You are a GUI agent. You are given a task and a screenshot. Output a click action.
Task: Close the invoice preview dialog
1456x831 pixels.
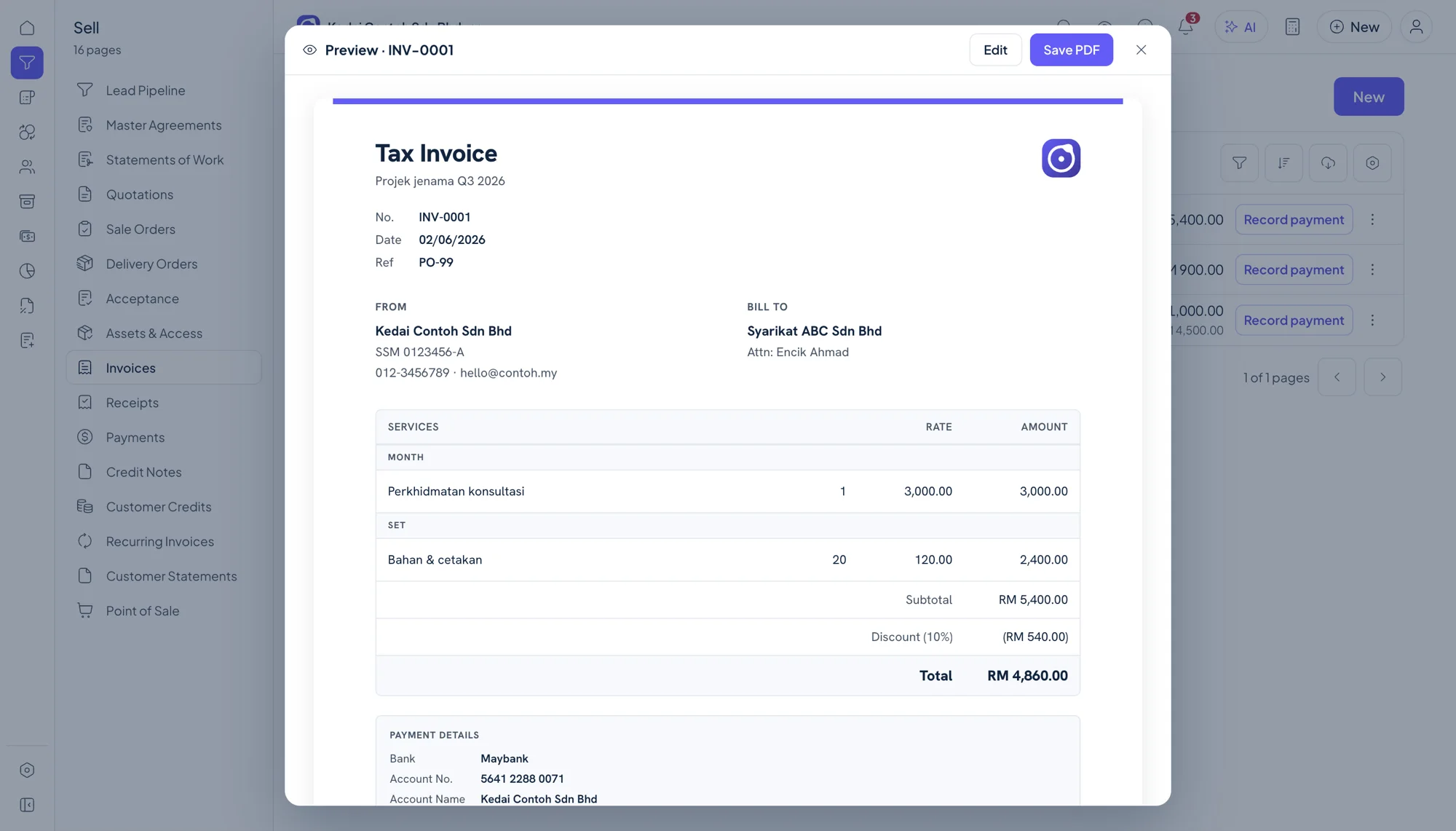pos(1141,50)
